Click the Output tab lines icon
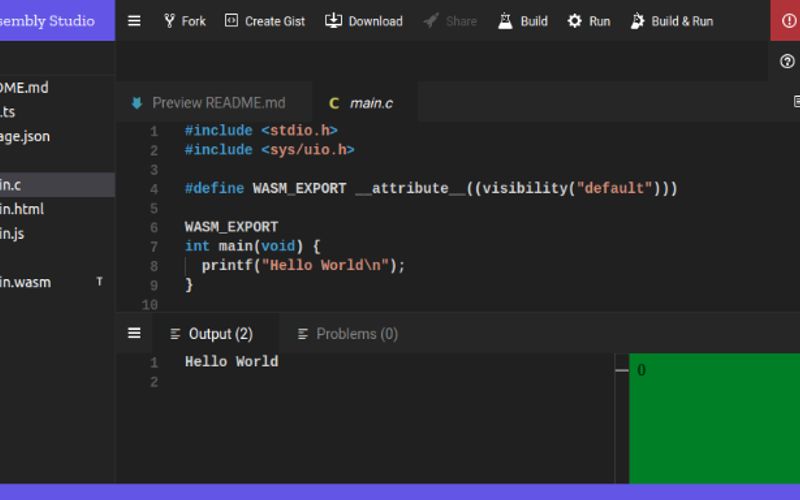Screen dimensions: 800x500 pos(175,334)
